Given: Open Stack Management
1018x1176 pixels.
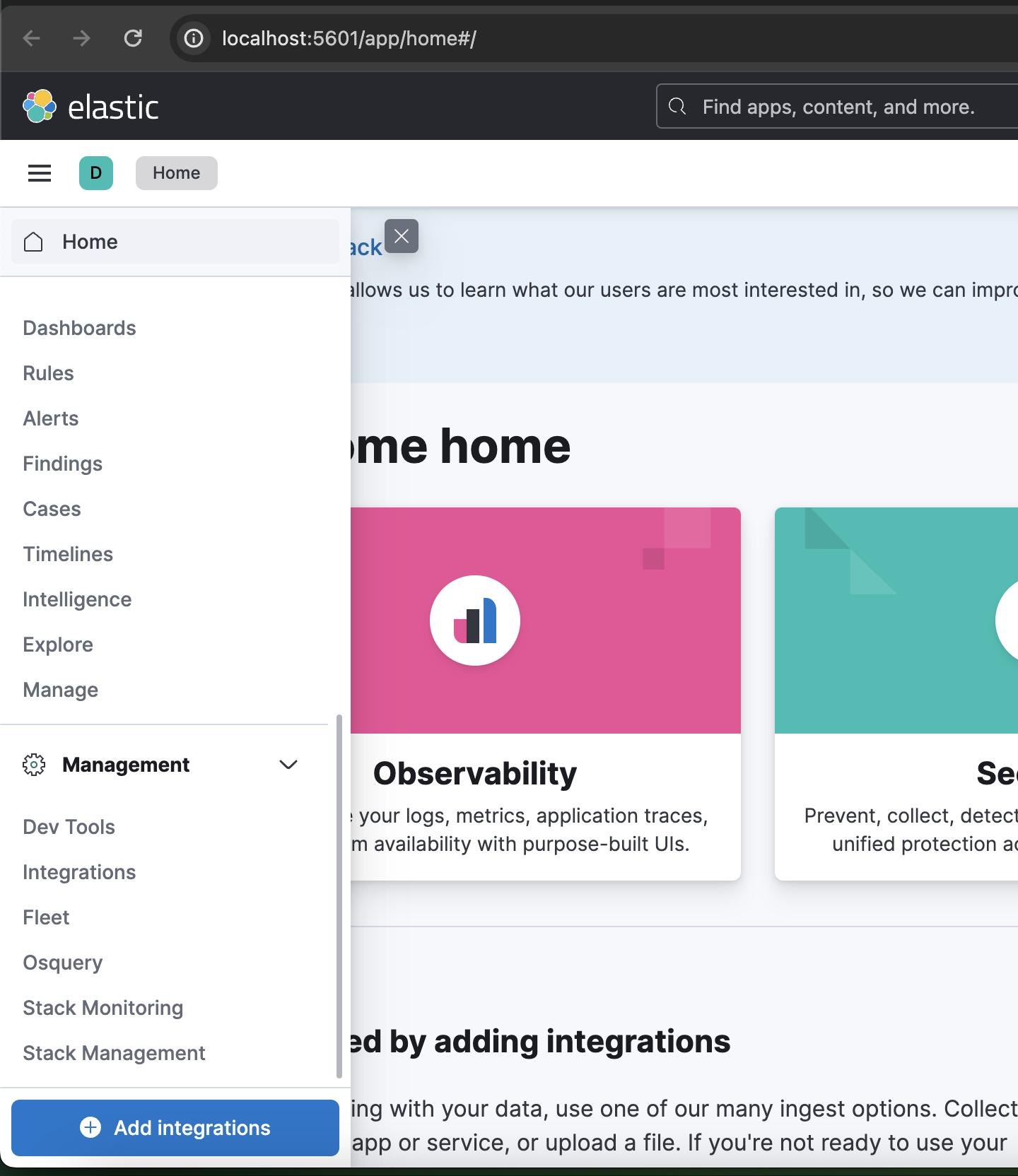Looking at the screenshot, I should click(x=114, y=1053).
